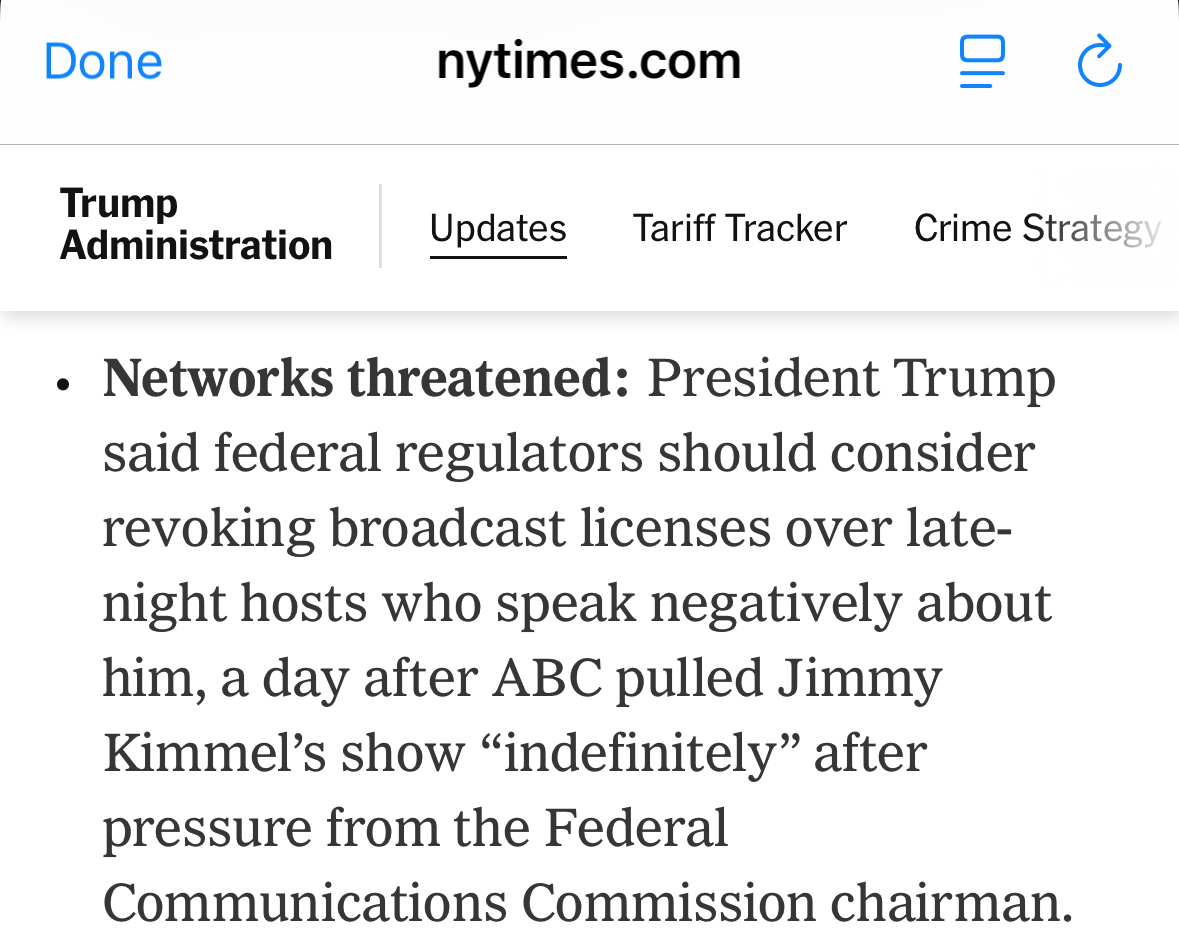Click the word "Federal" after "pressure from the"

click(636, 829)
